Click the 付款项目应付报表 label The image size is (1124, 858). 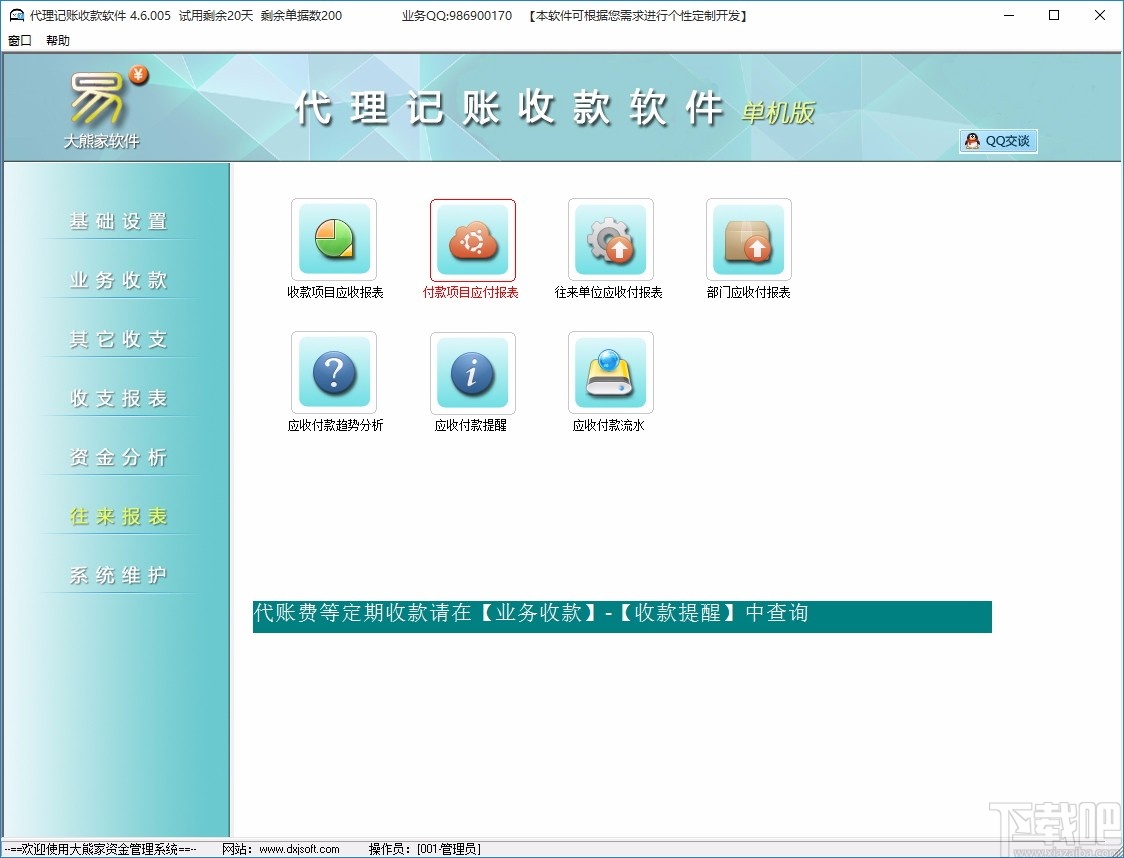pyautogui.click(x=471, y=292)
